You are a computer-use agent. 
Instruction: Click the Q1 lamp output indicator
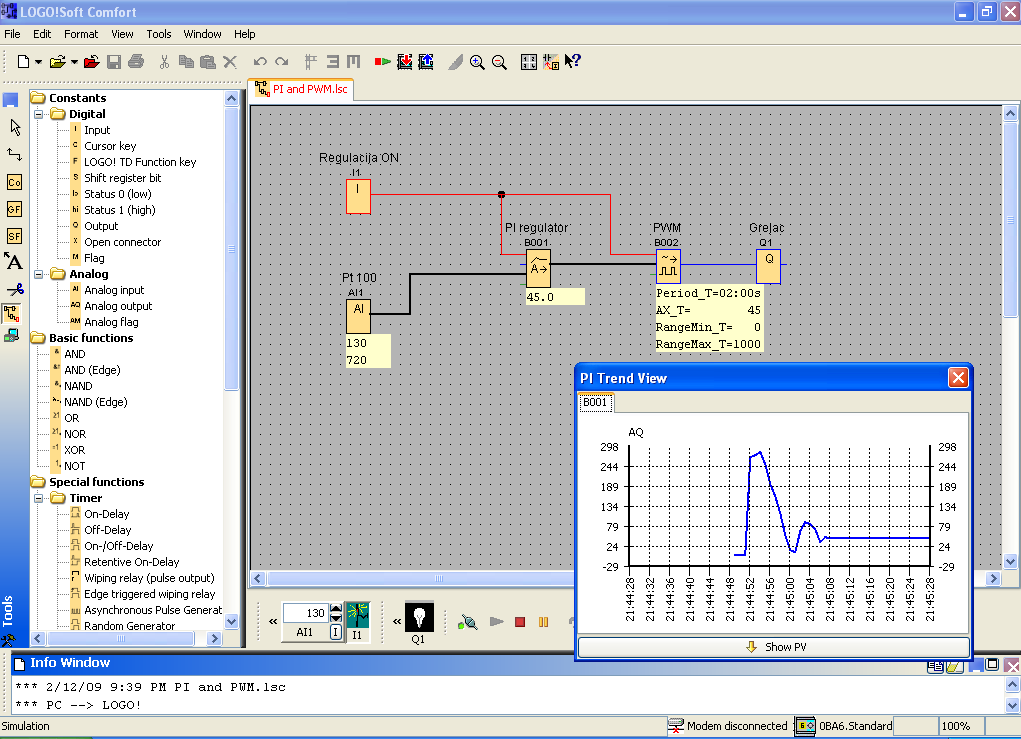pos(419,617)
